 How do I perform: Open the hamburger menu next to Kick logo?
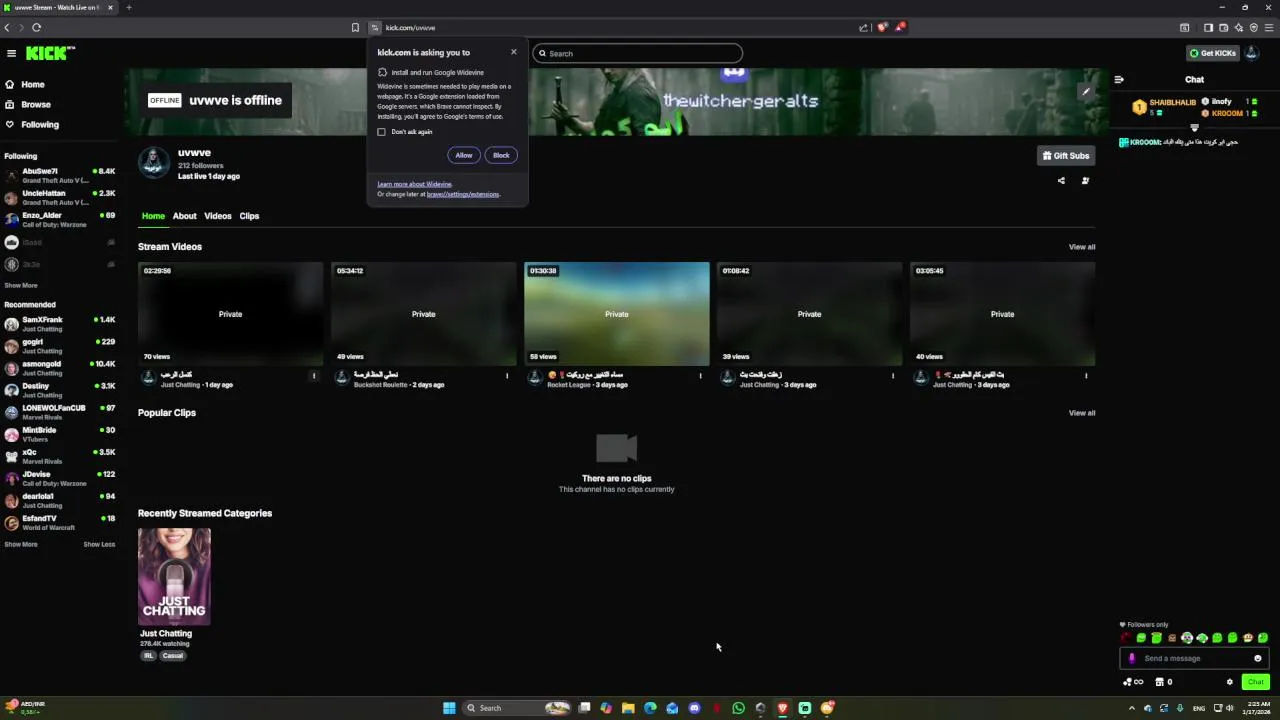click(x=11, y=53)
